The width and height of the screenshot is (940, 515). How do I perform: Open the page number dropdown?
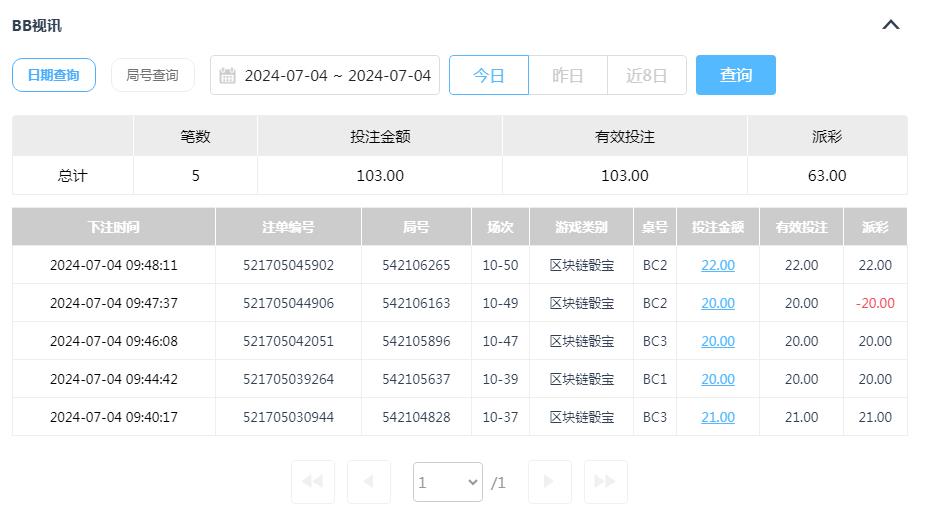(448, 482)
